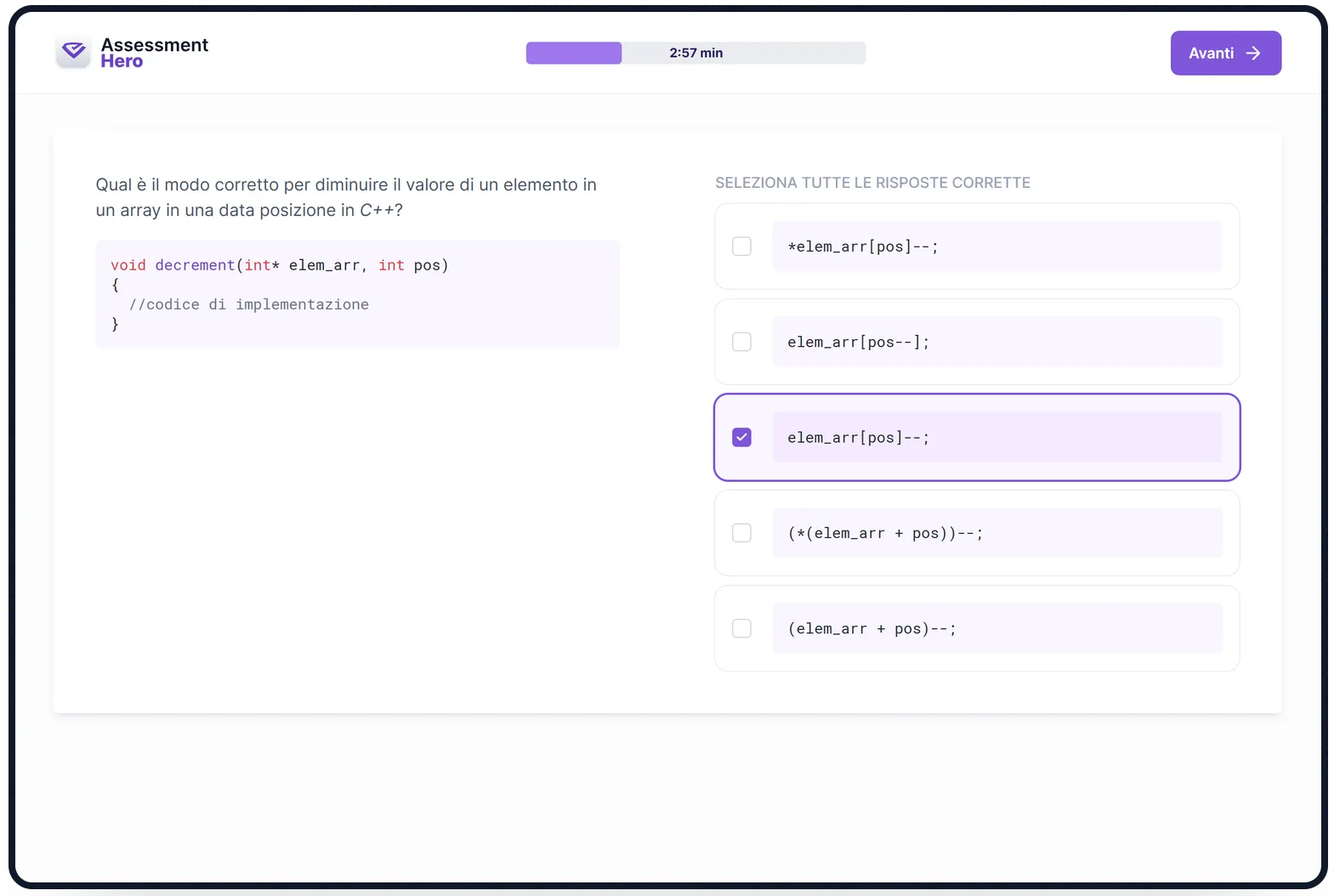Viewport: 1334px width, 896px height.
Task: Click the code text elem_arr[pos--];
Action: coord(858,342)
